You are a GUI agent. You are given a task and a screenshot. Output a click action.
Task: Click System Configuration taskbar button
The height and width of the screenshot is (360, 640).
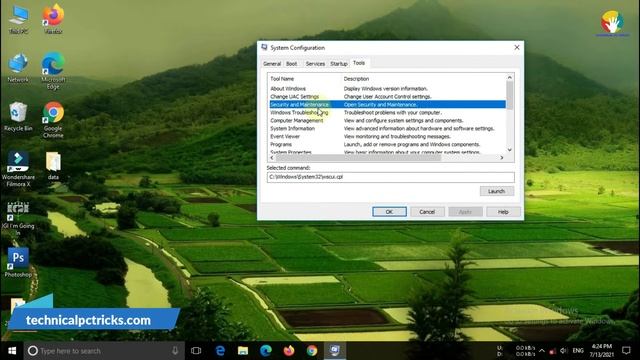click(335, 351)
